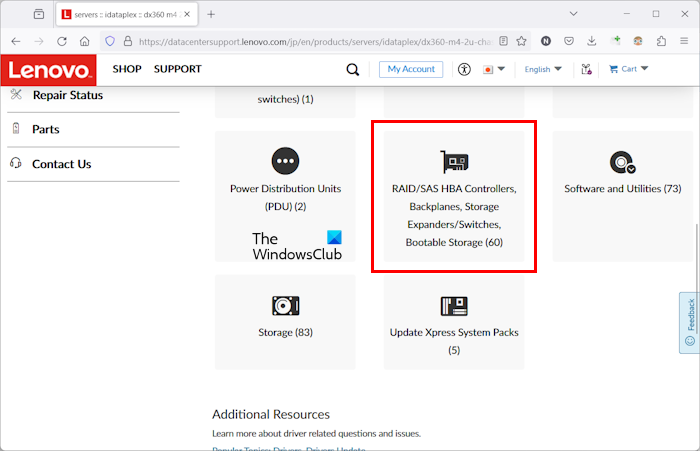Expand the Japan flag country dropdown
Image resolution: width=700 pixels, height=451 pixels.
(494, 69)
